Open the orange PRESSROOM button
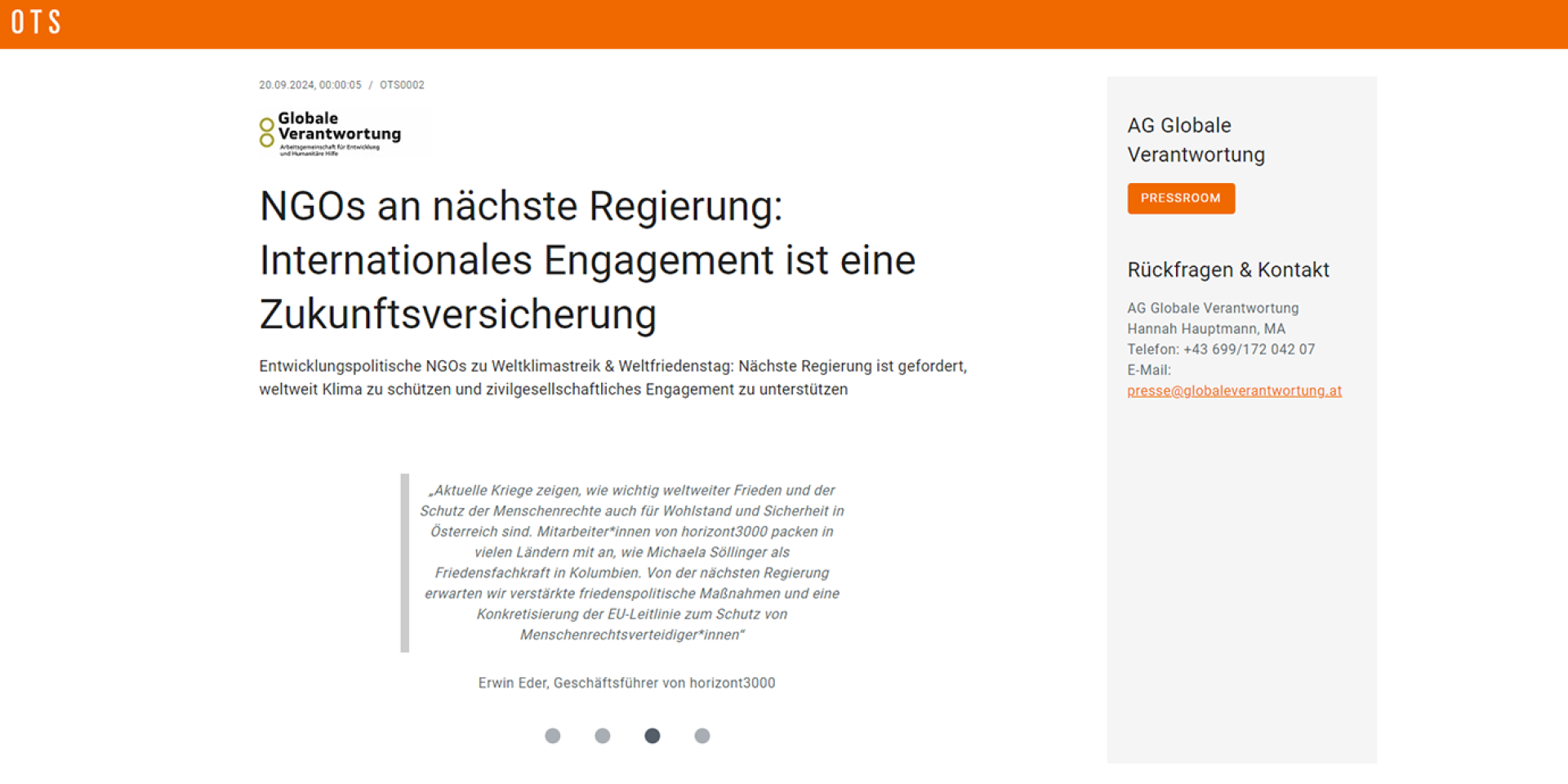The width and height of the screenshot is (1568, 784). [1180, 198]
